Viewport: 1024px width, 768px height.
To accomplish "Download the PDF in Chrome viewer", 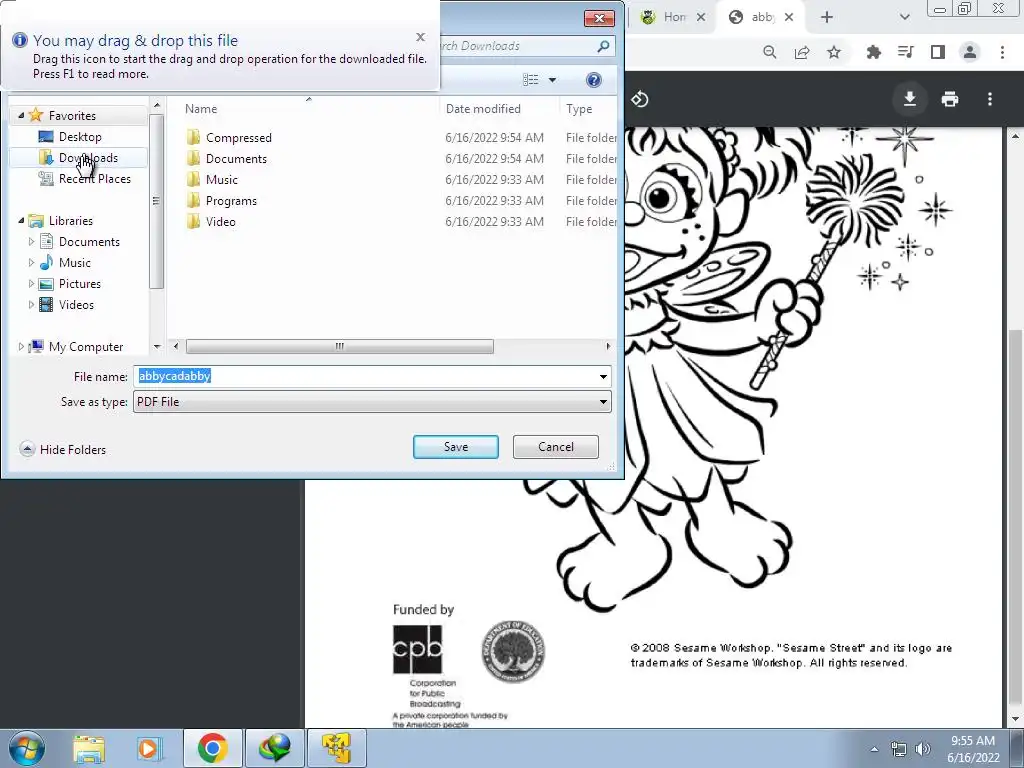I will pyautogui.click(x=909, y=99).
